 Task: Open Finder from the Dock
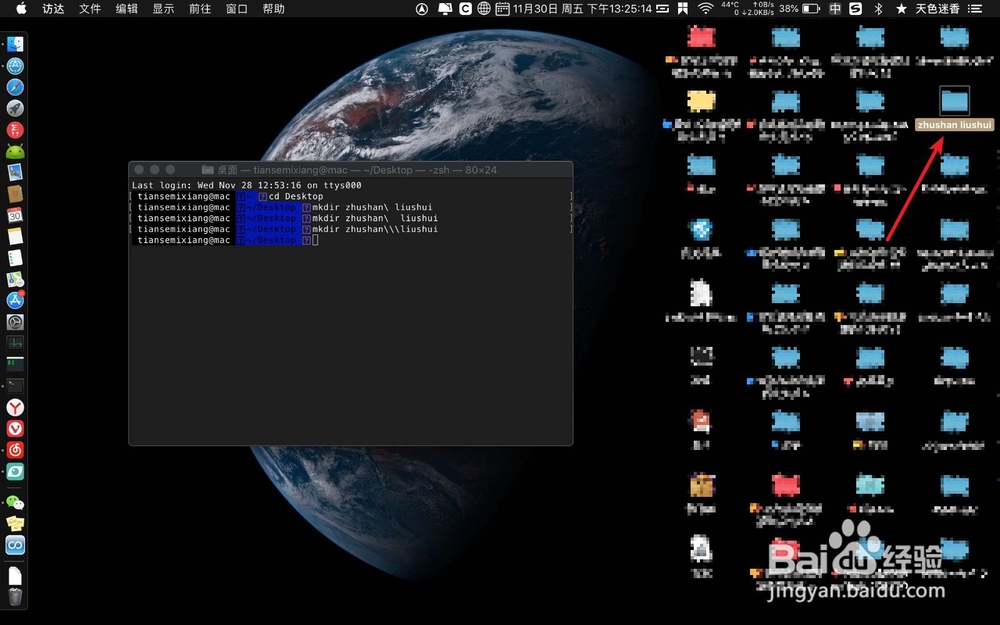pos(15,43)
